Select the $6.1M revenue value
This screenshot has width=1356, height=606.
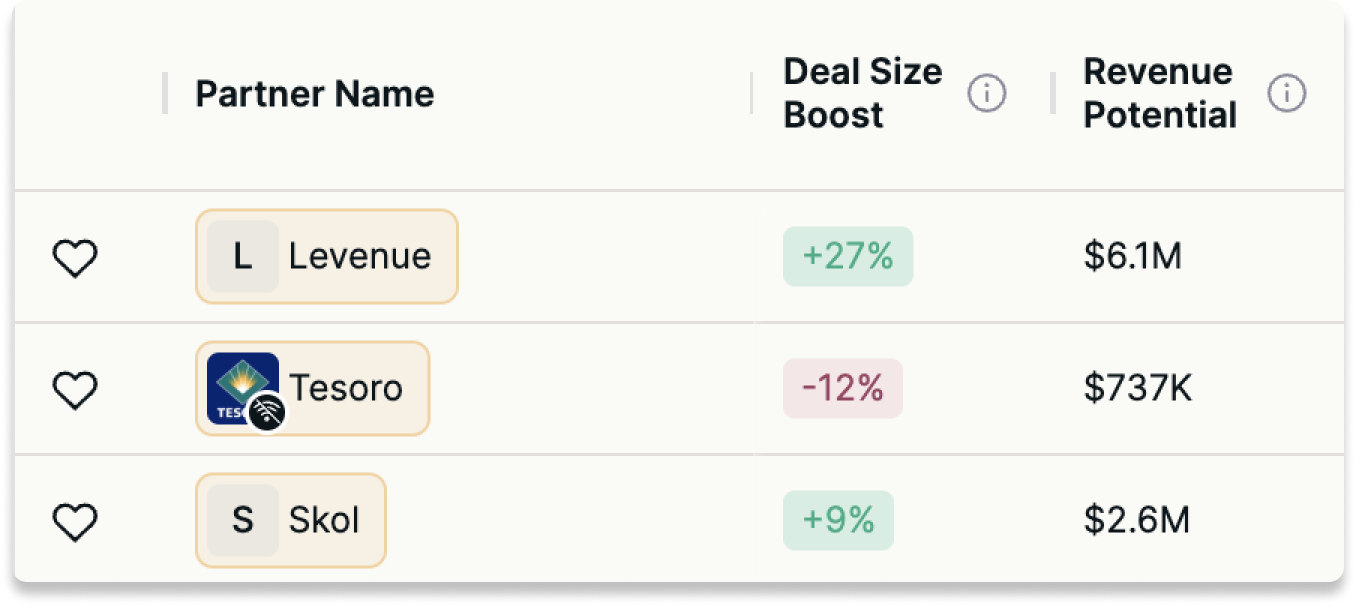pos(1132,257)
